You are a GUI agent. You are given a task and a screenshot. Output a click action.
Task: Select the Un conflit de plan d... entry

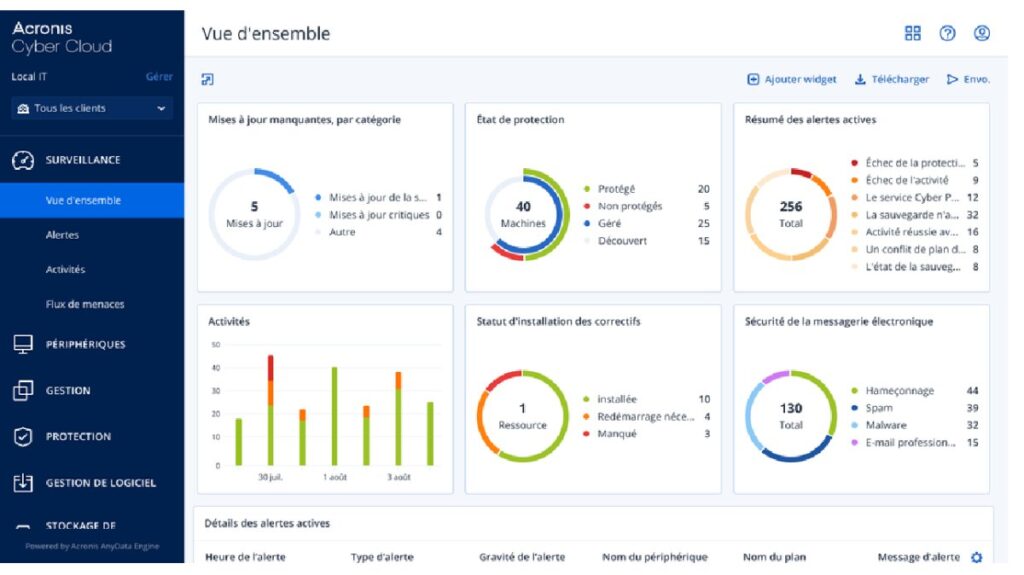(914, 250)
